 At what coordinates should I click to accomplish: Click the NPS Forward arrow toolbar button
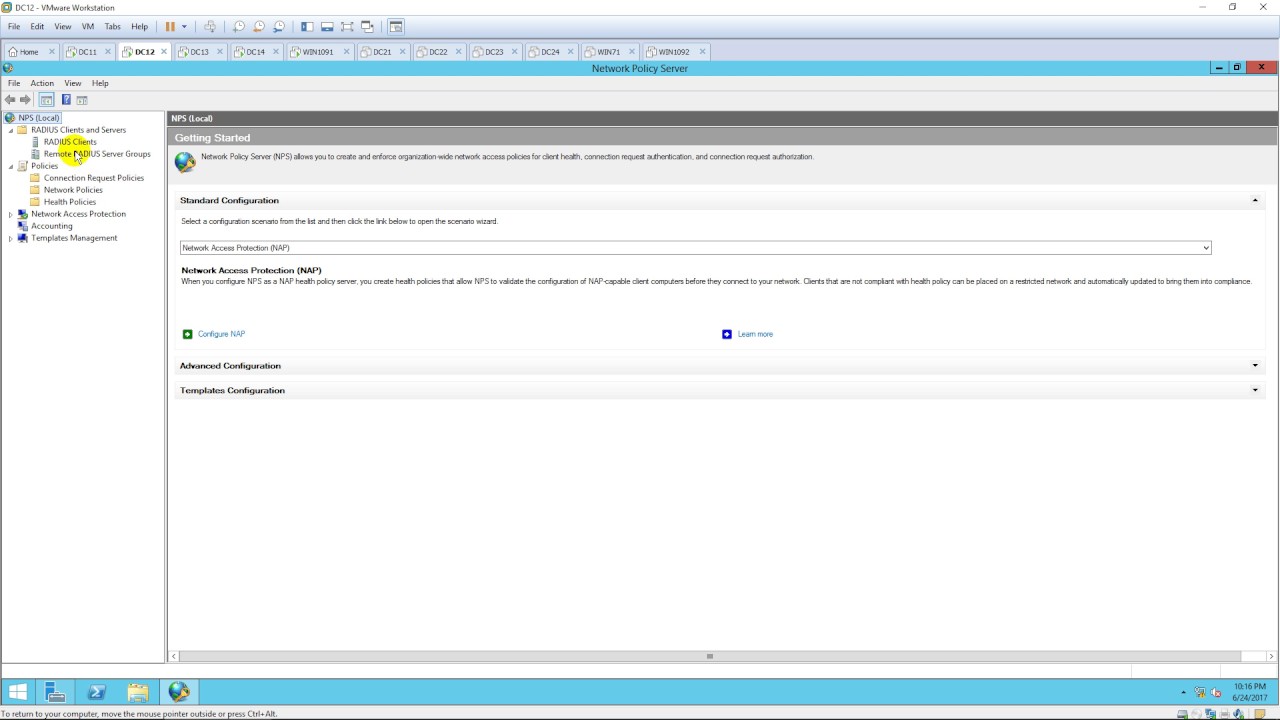click(26, 100)
